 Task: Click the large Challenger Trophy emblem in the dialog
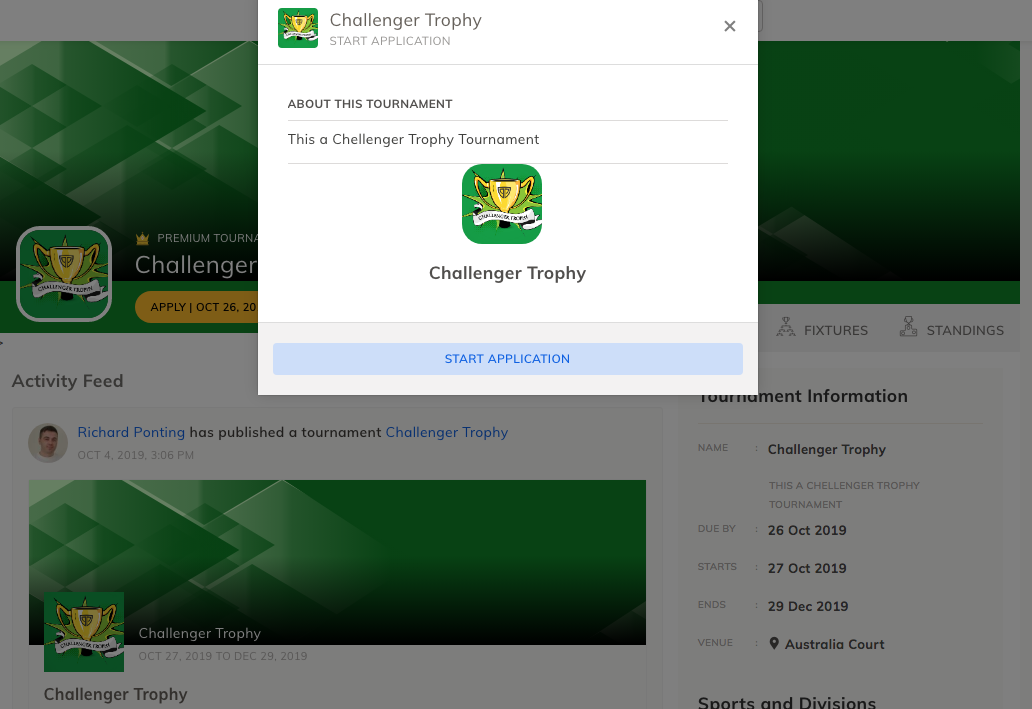click(502, 204)
